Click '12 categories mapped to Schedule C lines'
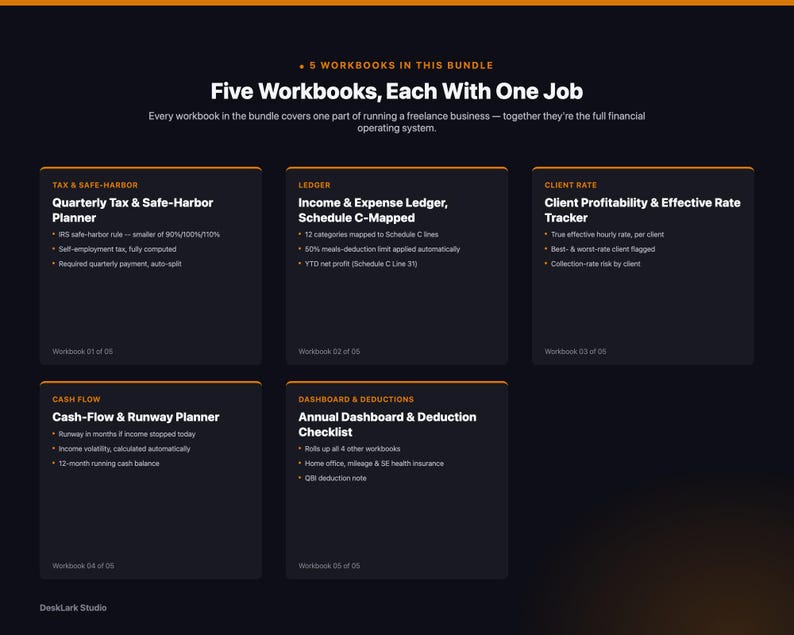This screenshot has width=794, height=635. 371,234
